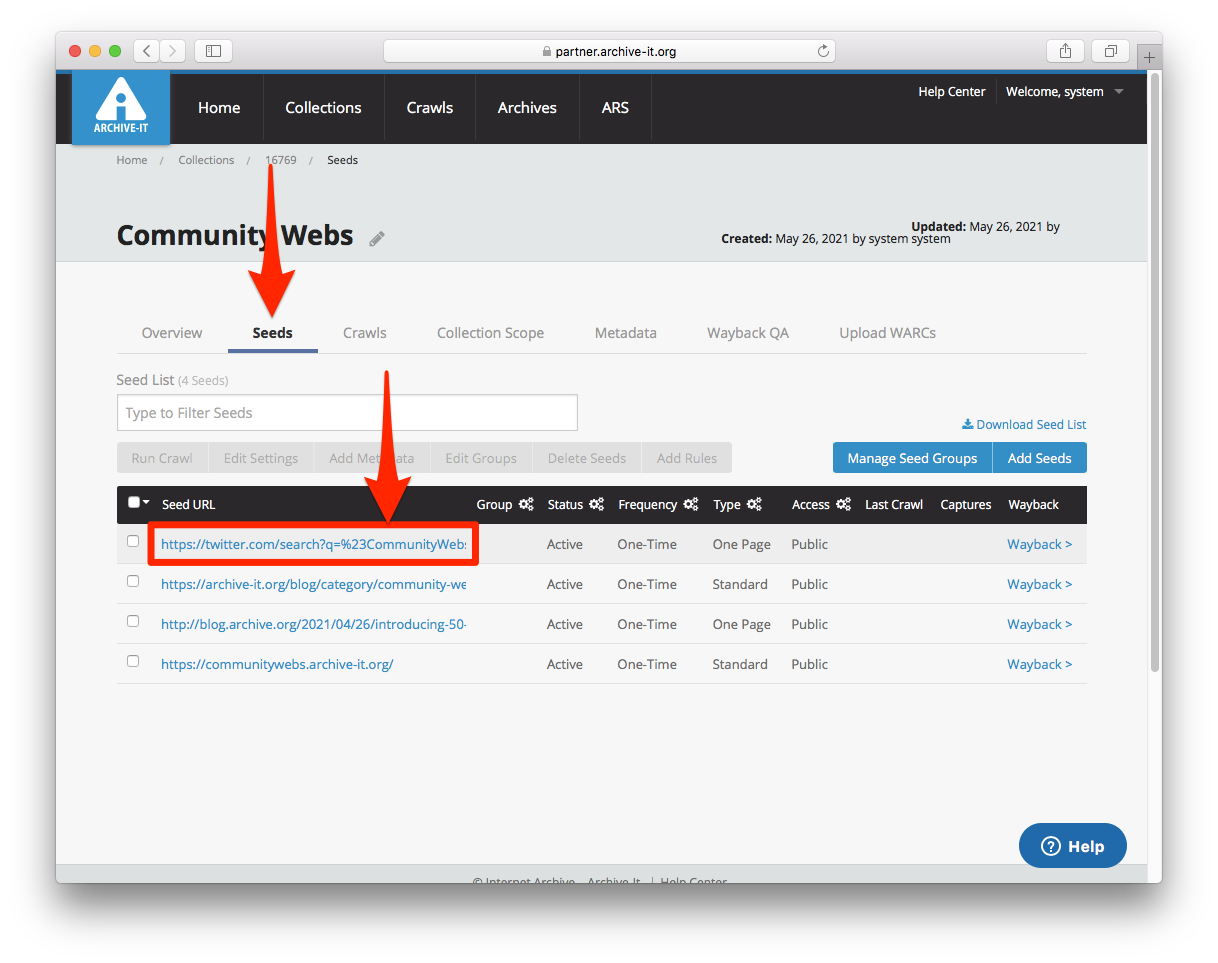The width and height of the screenshot is (1218, 963).
Task: Click the Group column settings gears icon
Action: click(x=526, y=505)
